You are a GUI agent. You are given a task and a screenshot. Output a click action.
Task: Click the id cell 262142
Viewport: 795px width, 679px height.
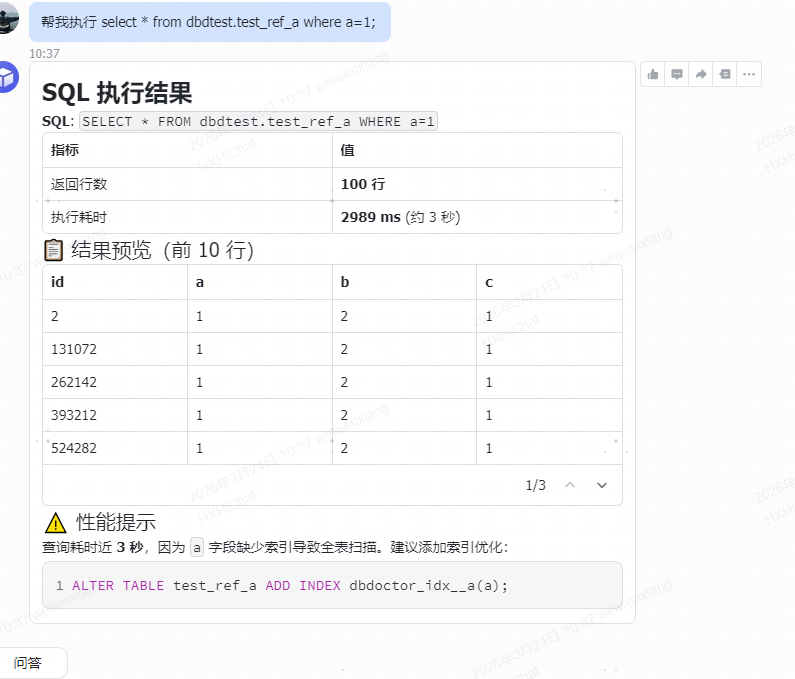point(74,382)
